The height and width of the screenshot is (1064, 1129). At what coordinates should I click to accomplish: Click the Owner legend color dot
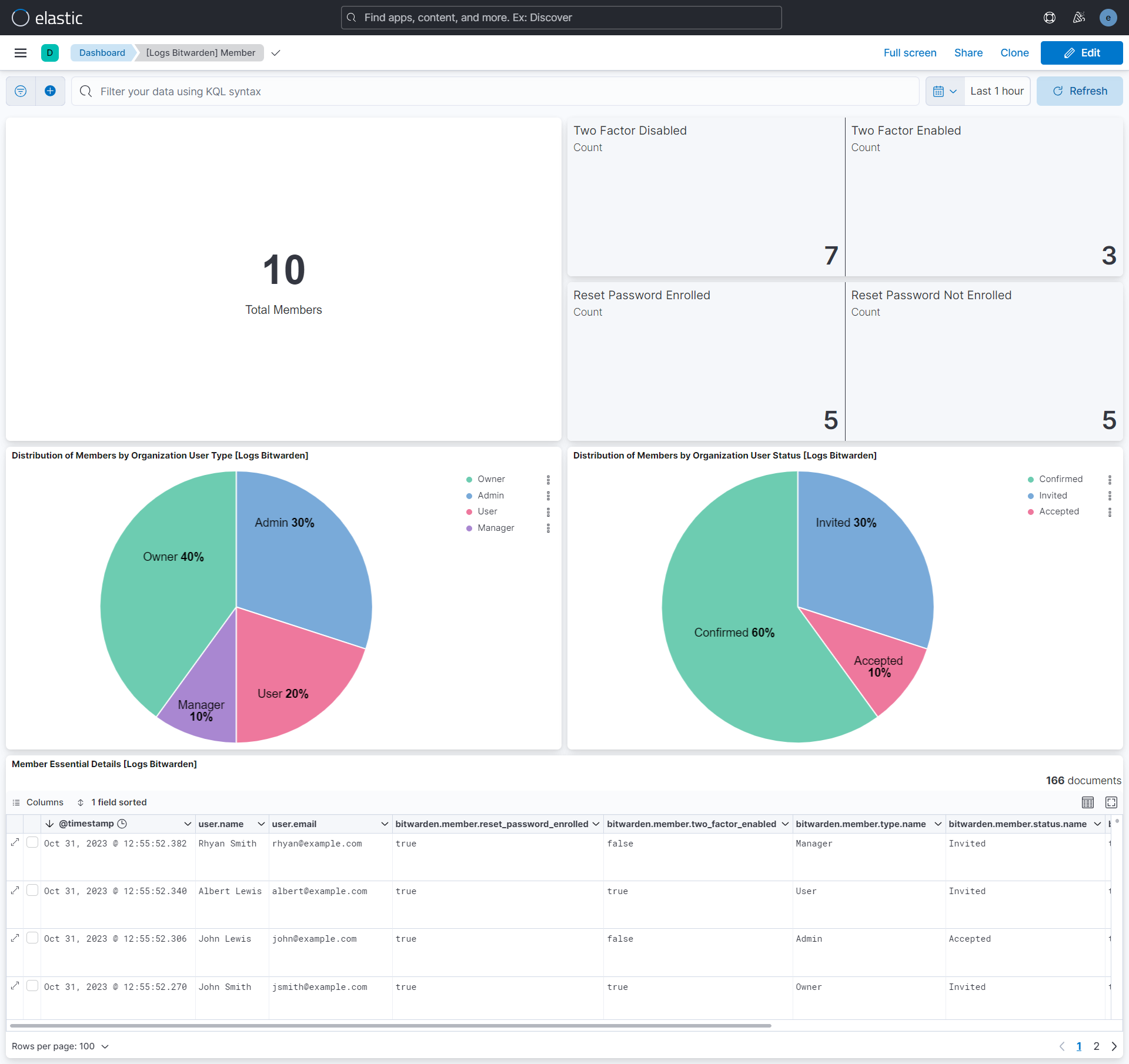click(x=469, y=480)
